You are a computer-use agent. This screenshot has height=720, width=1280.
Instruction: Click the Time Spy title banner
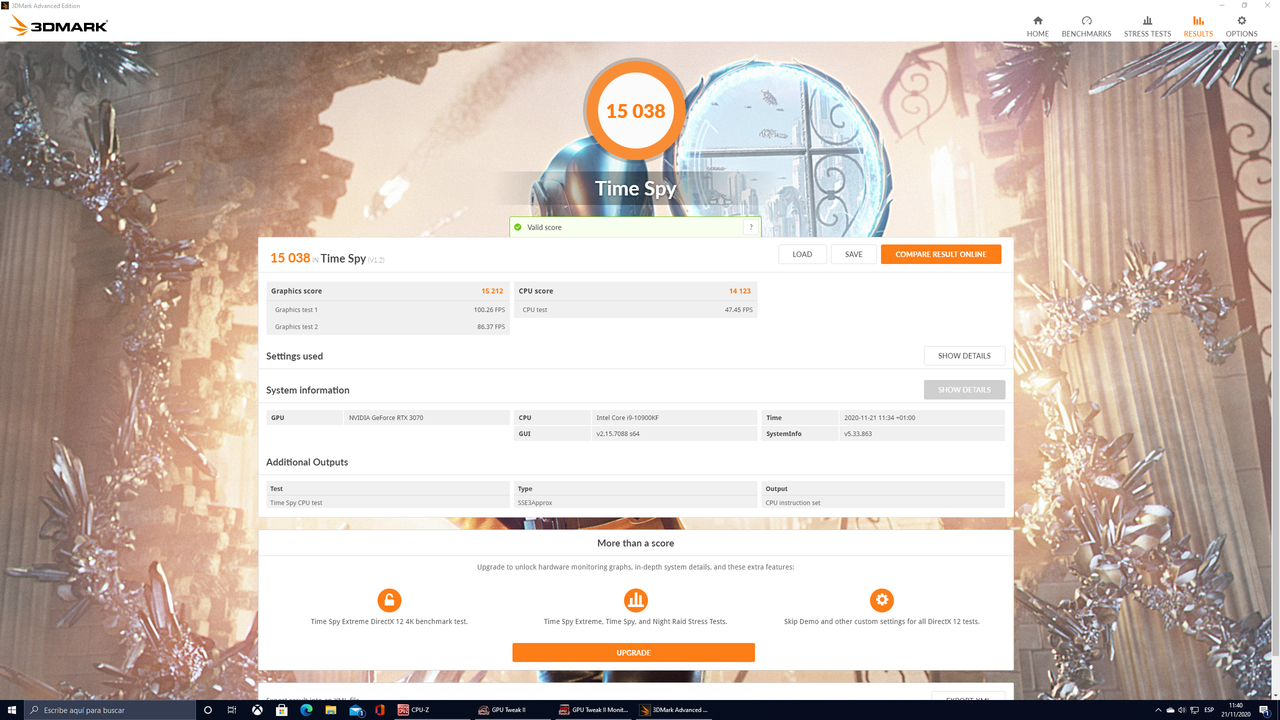[x=635, y=188]
